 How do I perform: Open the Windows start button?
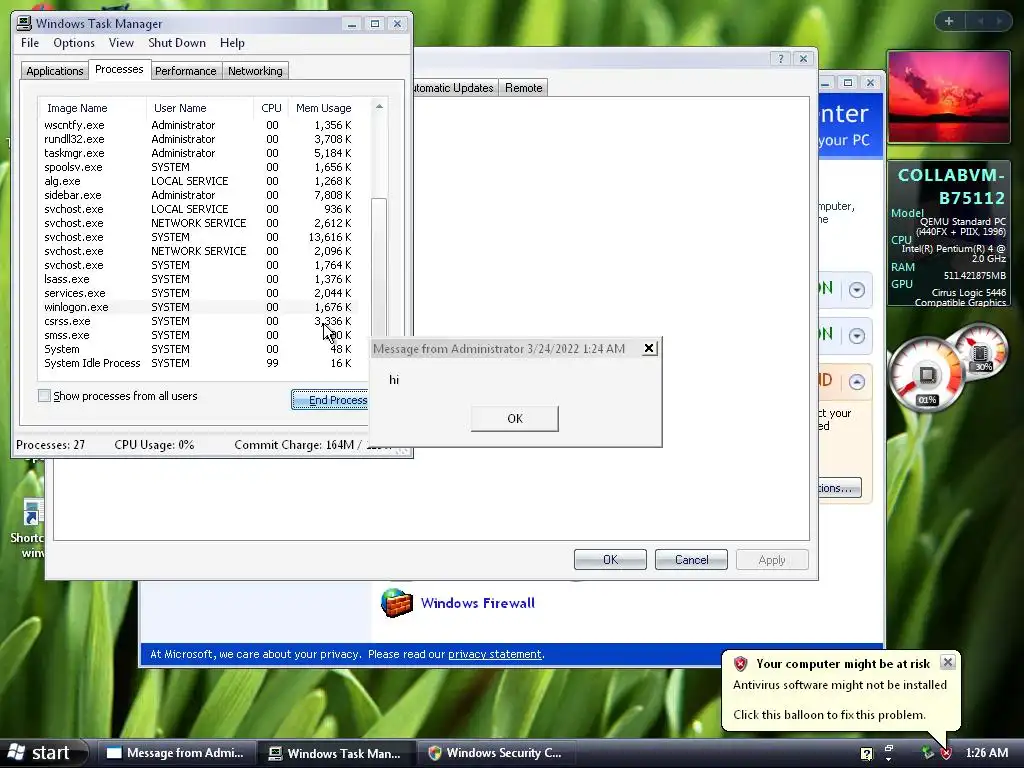[x=42, y=753]
